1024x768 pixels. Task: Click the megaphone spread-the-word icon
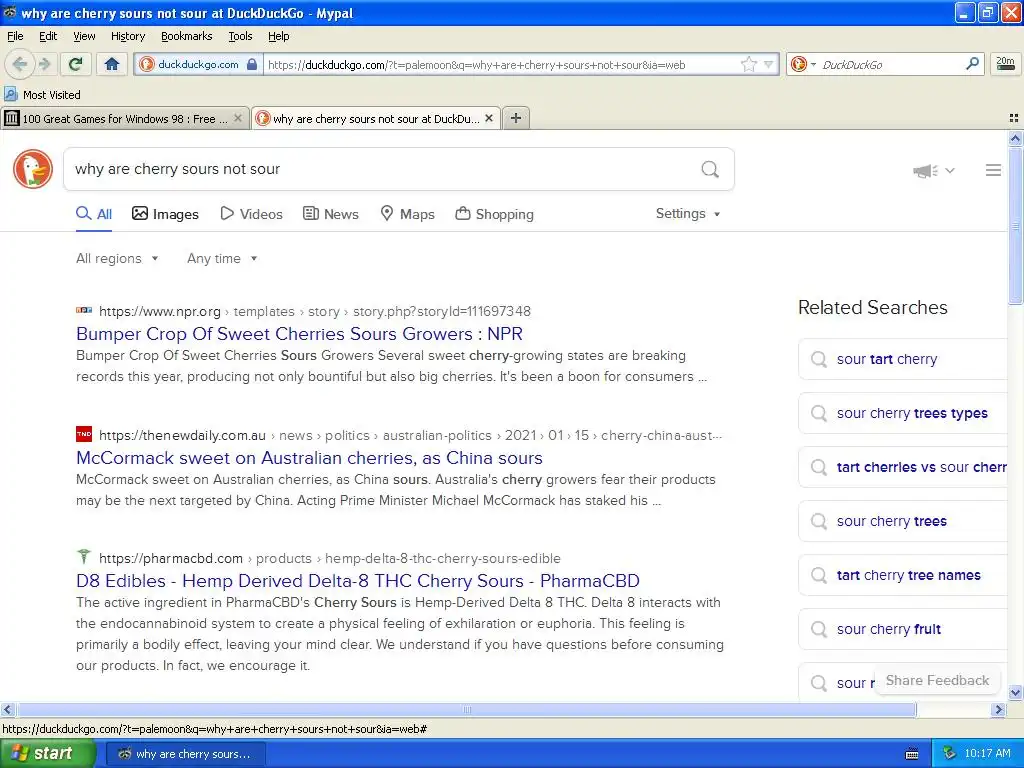[925, 170]
